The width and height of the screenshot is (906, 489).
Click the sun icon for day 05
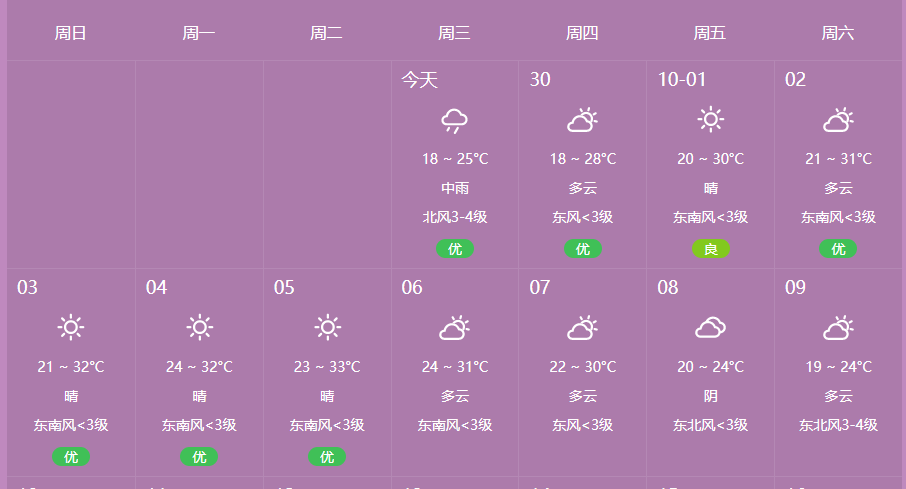[x=327, y=328]
